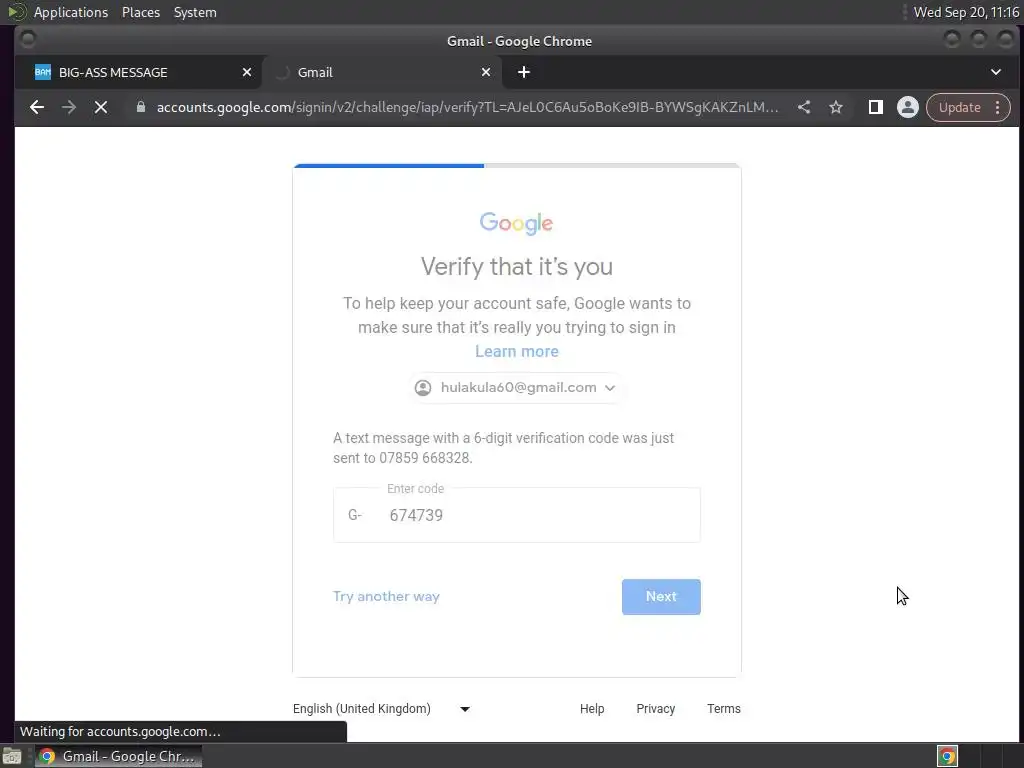
Task: Click the clock Wed Sep 20, 11:16
Action: (x=966, y=12)
